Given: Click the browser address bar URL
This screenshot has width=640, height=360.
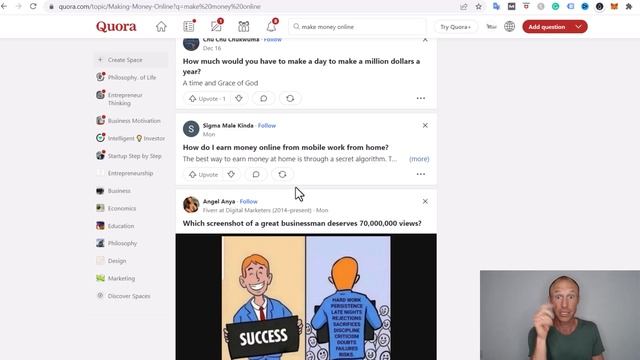Looking at the screenshot, I should [159, 7].
